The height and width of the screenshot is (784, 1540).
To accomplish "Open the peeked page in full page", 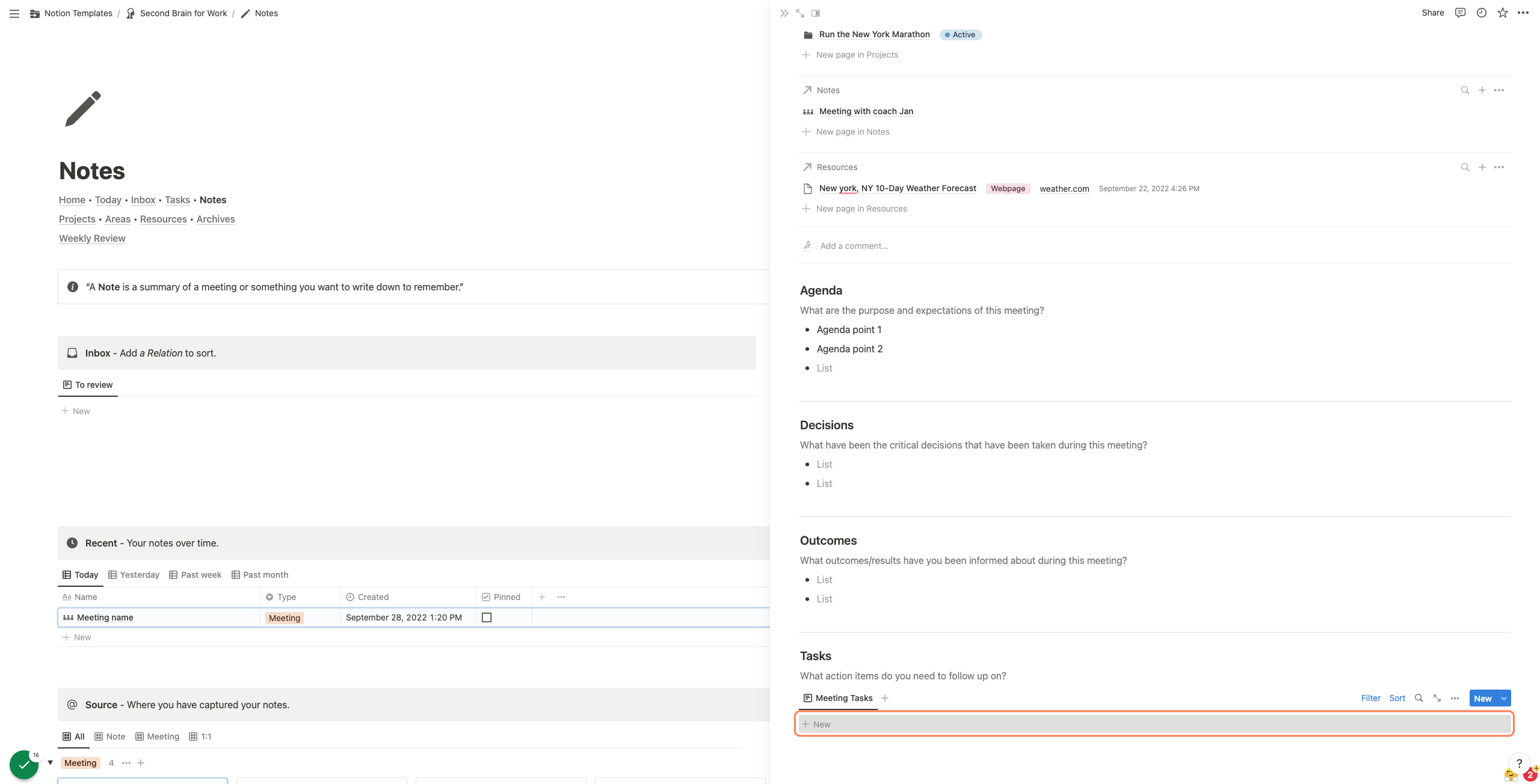I will pos(800,13).
